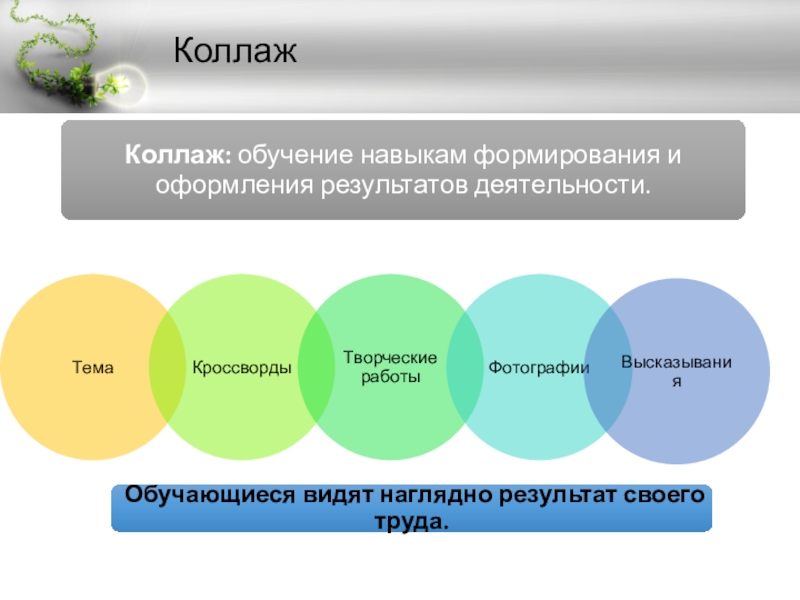Click the blue circle "Высказывания"
The height and width of the screenshot is (600, 800).
(677, 371)
